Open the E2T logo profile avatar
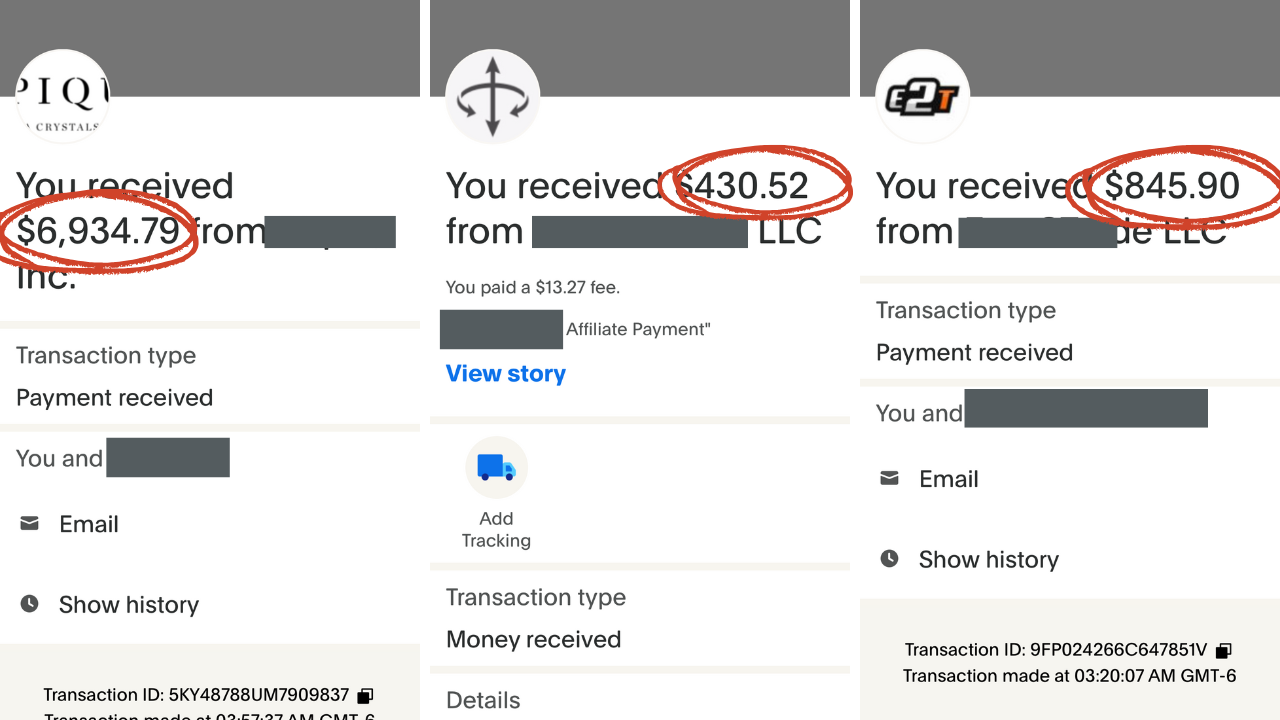 point(922,97)
